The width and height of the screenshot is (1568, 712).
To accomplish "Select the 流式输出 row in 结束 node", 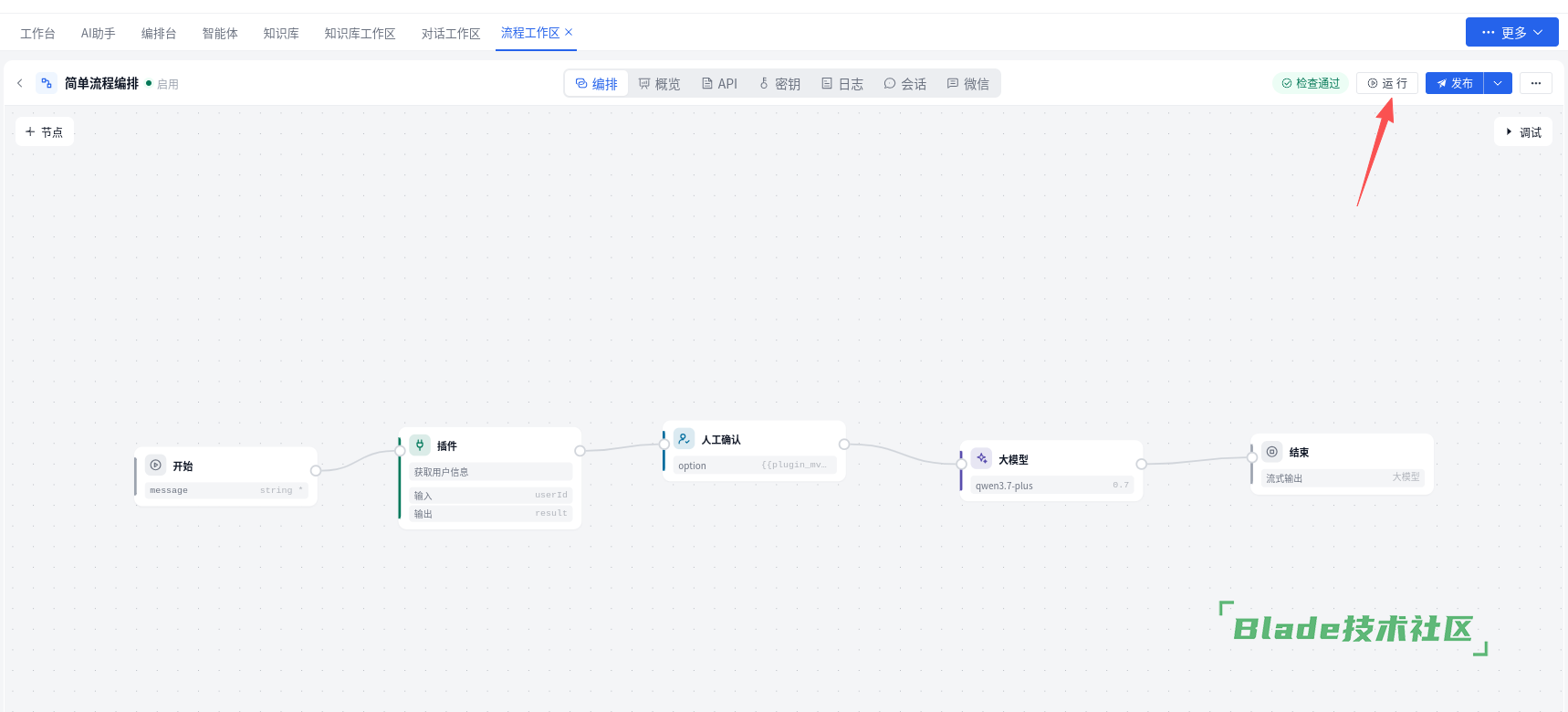I will click(x=1343, y=478).
